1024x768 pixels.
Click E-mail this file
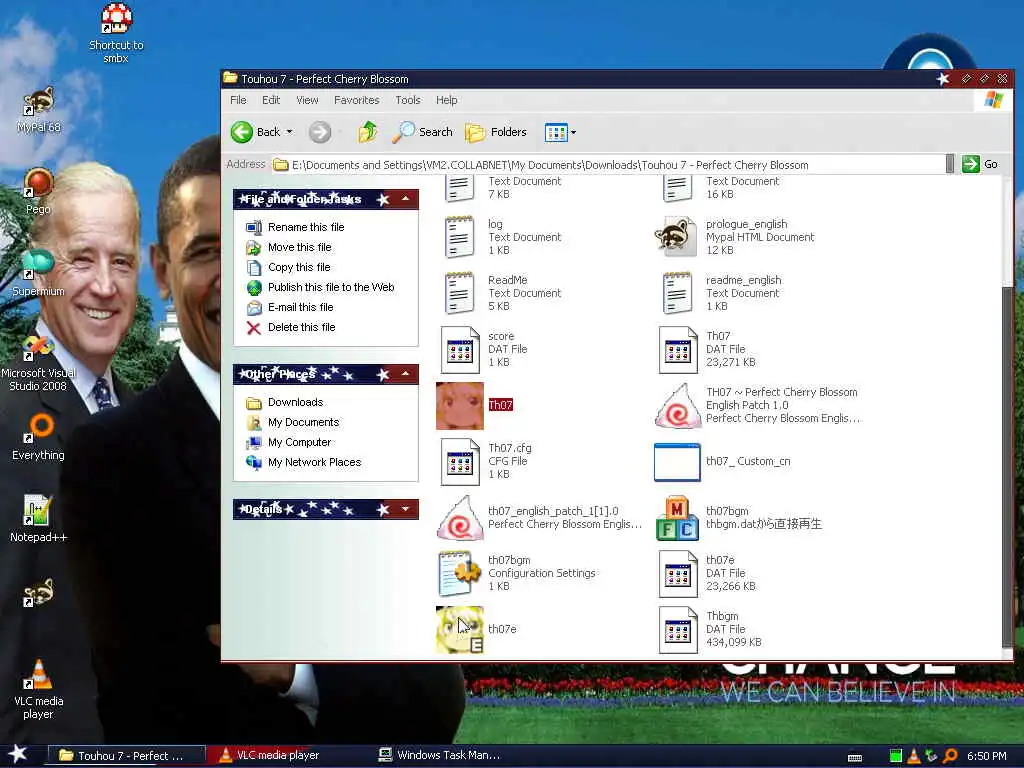tap(289, 307)
